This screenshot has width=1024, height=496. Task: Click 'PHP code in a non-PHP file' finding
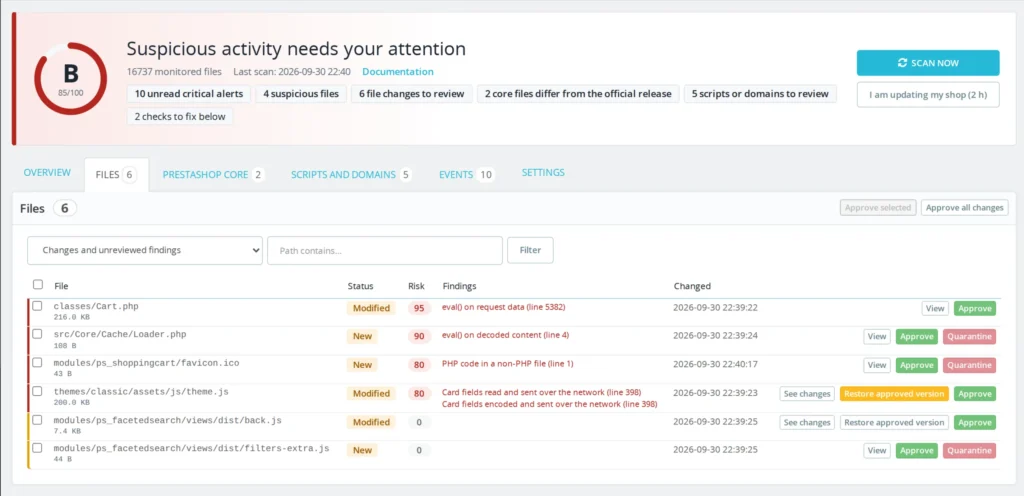click(x=508, y=364)
